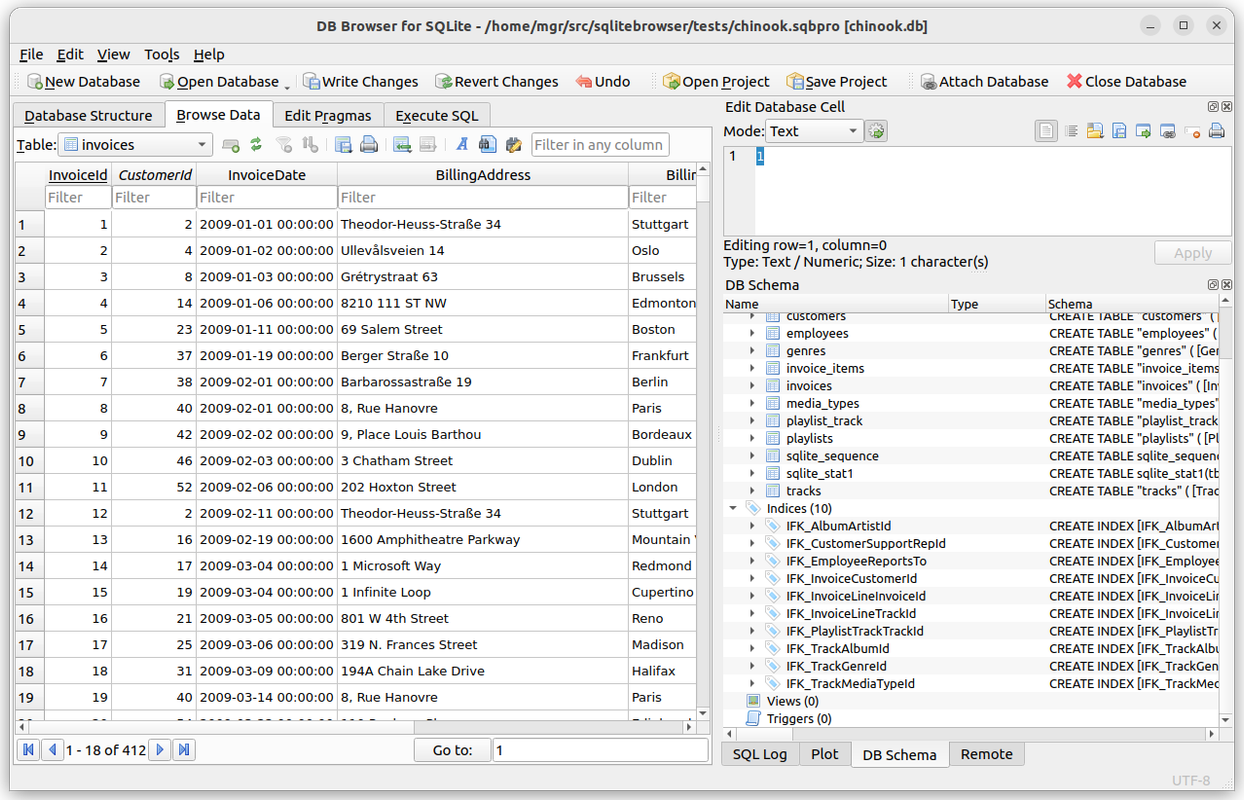Click the auto-format gear next to Mode

[876, 131]
